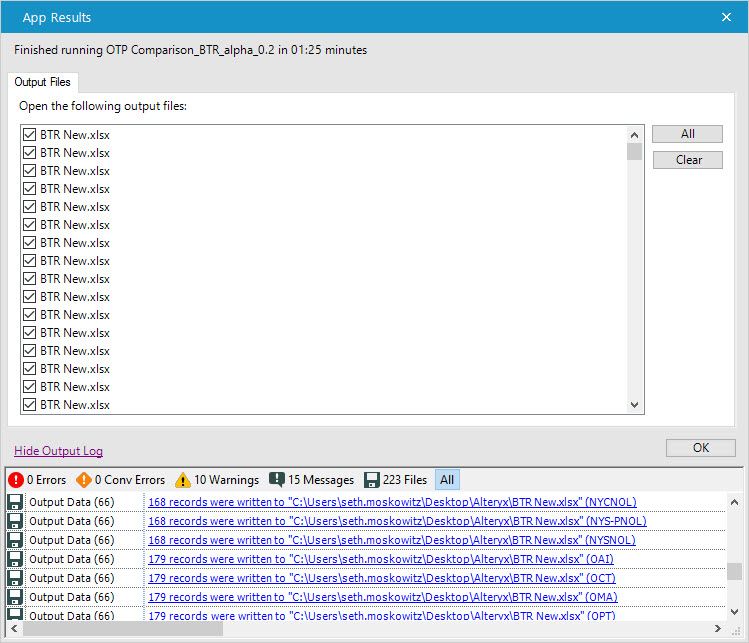The height and width of the screenshot is (643, 749).
Task: Show the 10 Warnings filter
Action: pos(217,480)
